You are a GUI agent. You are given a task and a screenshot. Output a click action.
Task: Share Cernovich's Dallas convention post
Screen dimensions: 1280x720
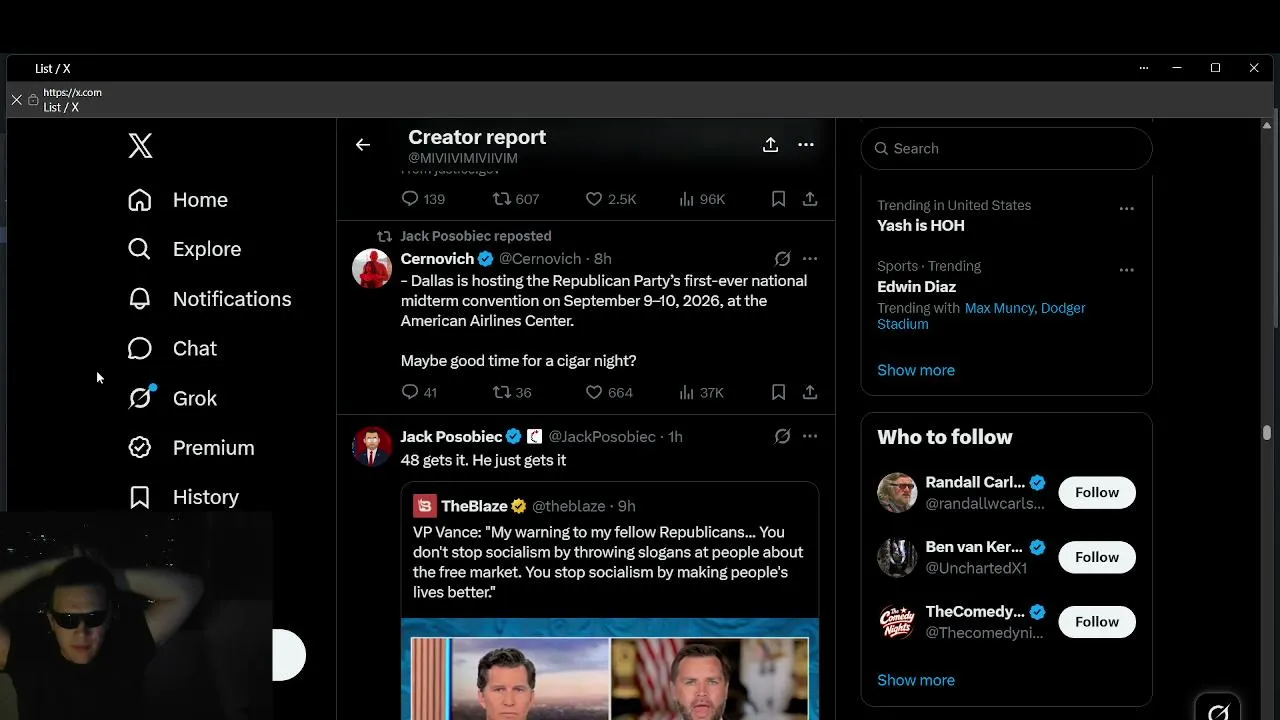click(810, 392)
